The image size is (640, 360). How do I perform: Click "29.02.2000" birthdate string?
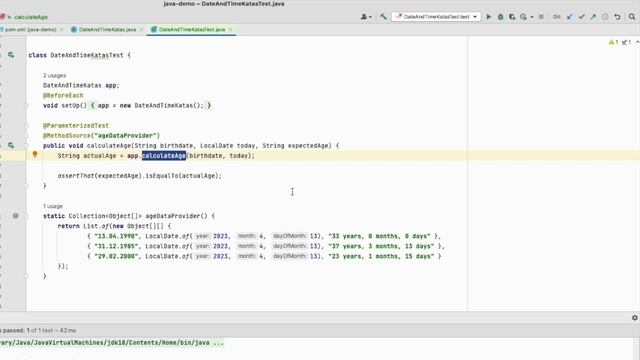(x=116, y=256)
